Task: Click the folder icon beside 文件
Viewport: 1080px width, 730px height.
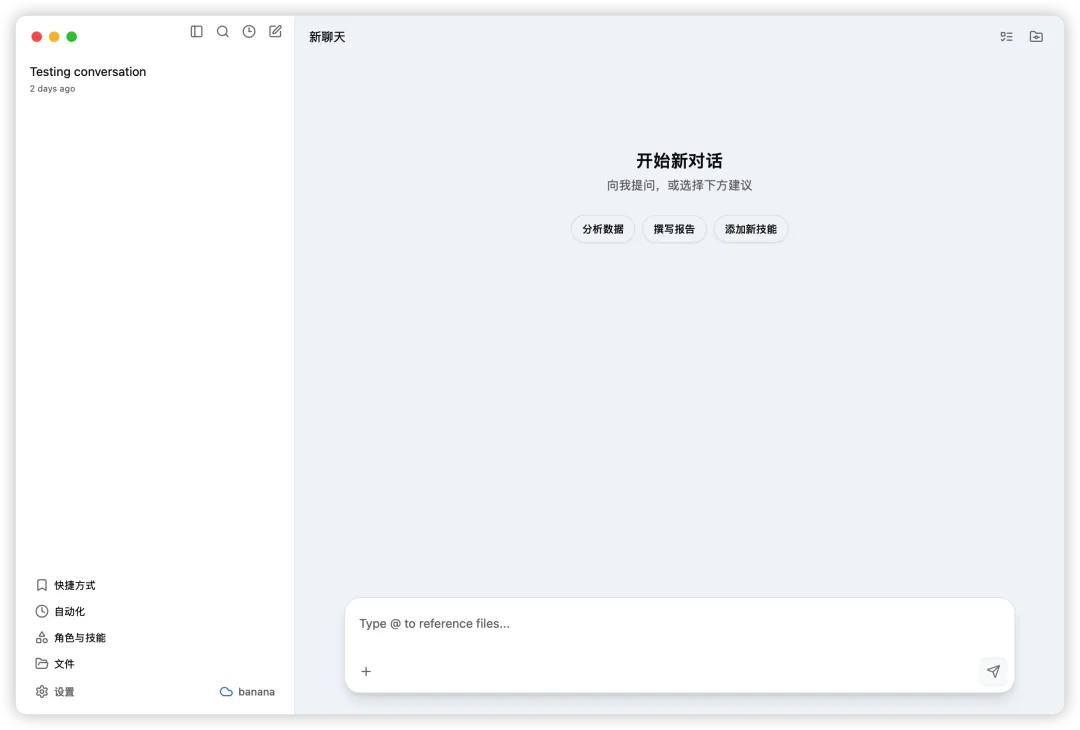Action: [41, 664]
